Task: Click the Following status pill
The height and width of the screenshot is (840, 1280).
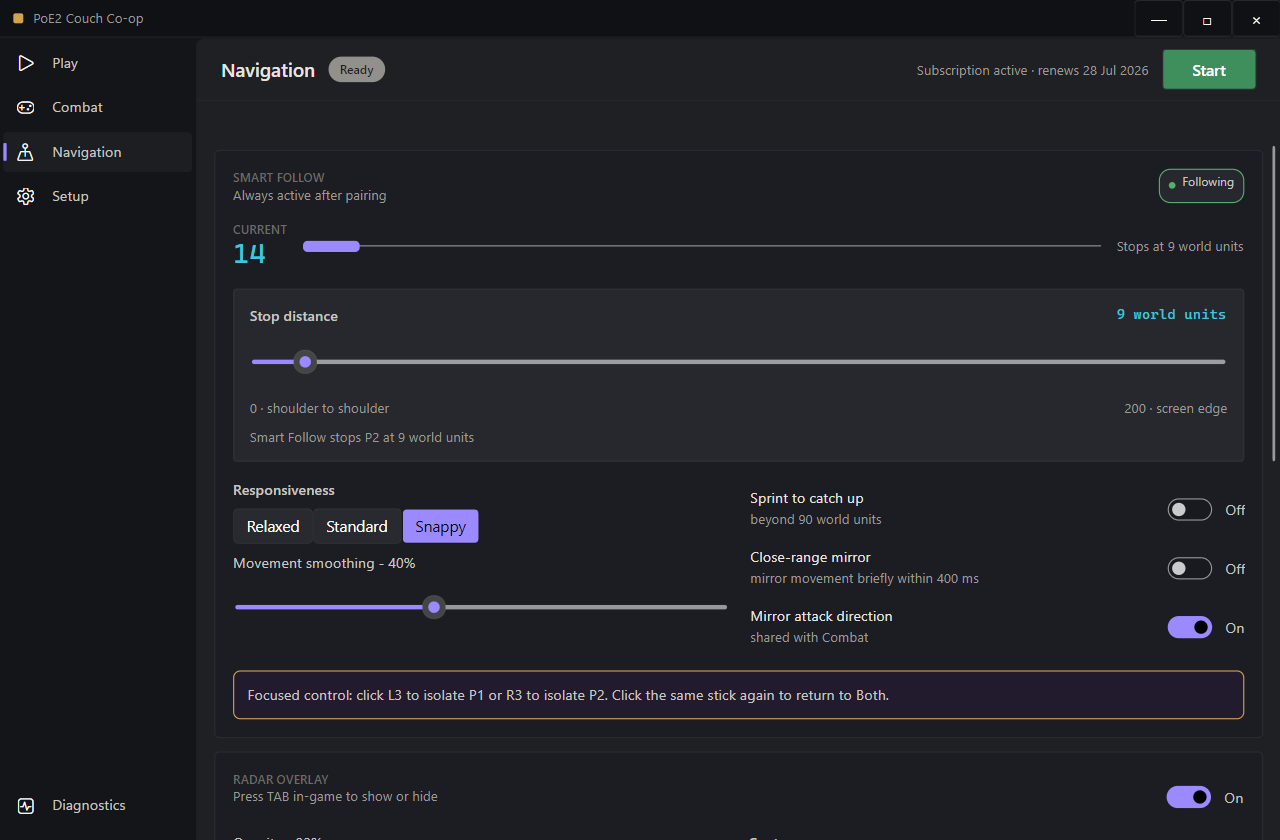Action: coord(1201,185)
